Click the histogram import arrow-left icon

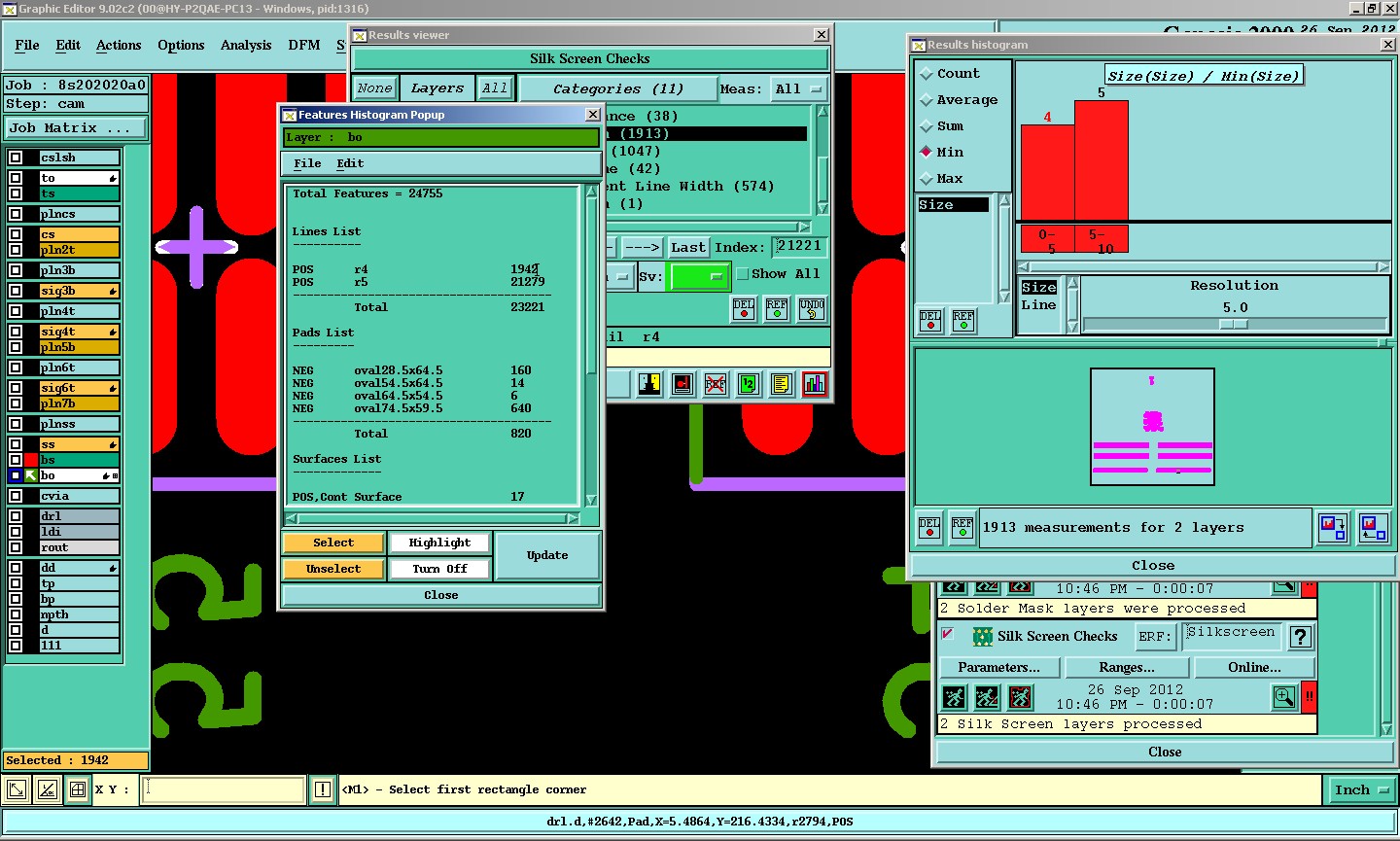click(1374, 528)
